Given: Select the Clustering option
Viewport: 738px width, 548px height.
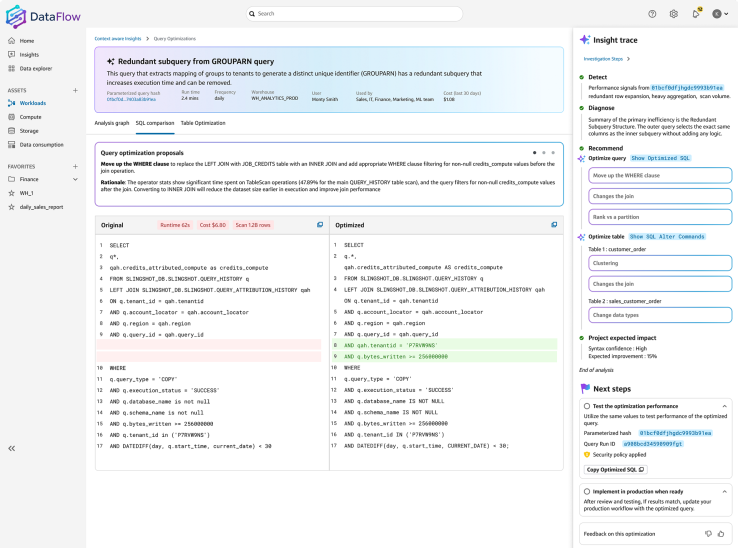Looking at the screenshot, I should (660, 263).
